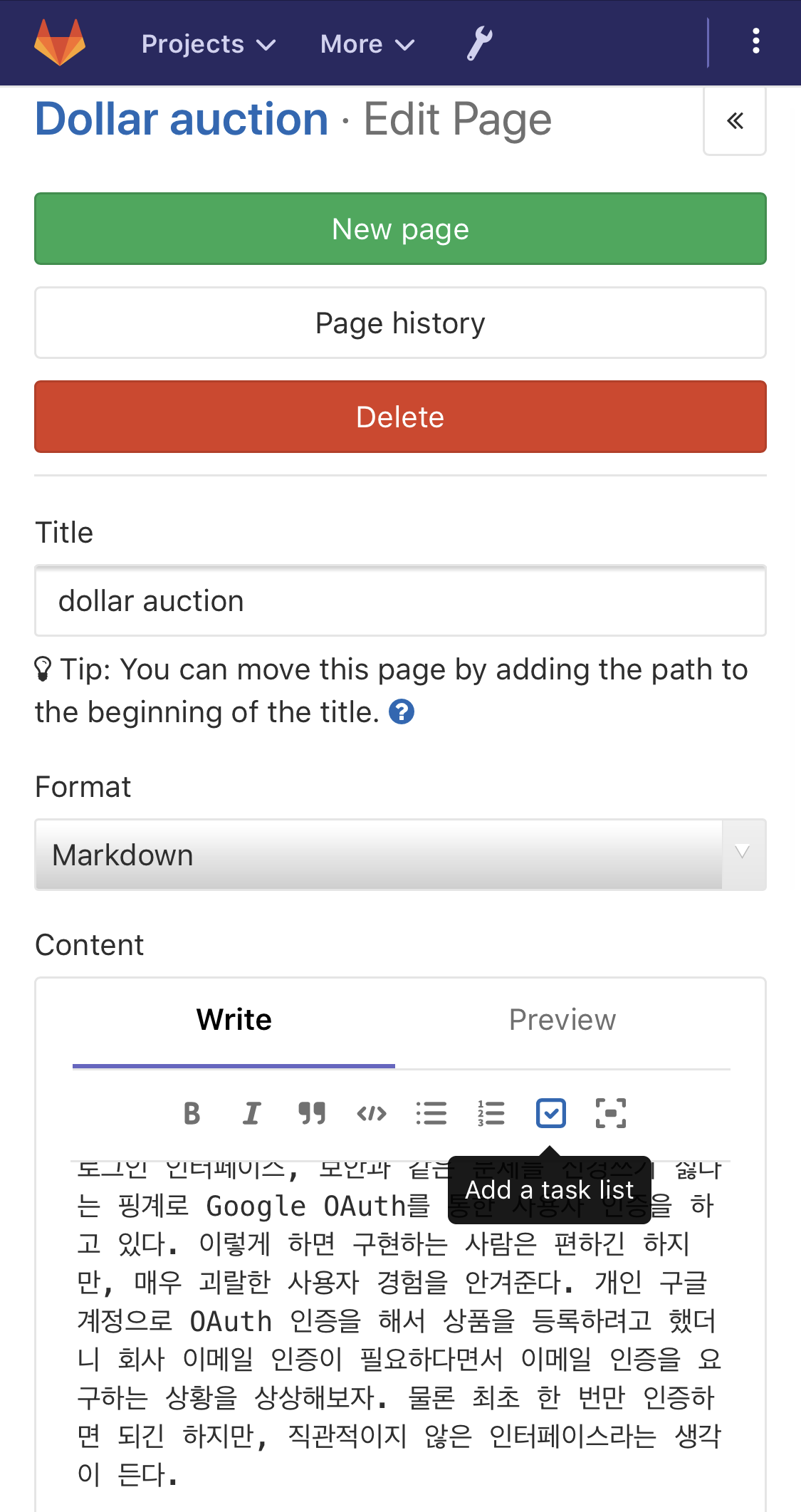Open the Dollar auction wiki page link
801x1512 pixels.
click(x=179, y=118)
